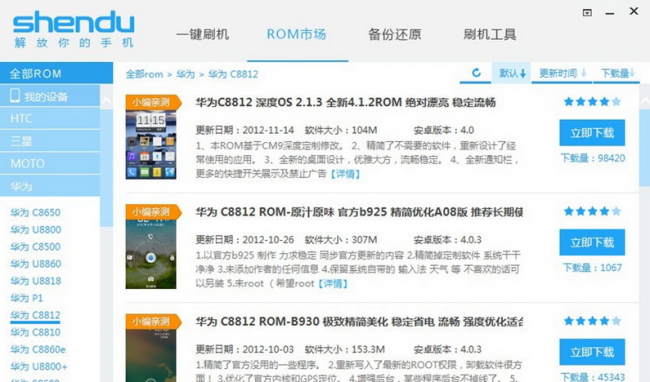Select 华为 U8800+ in device list
This screenshot has width=650, height=382.
point(39,367)
